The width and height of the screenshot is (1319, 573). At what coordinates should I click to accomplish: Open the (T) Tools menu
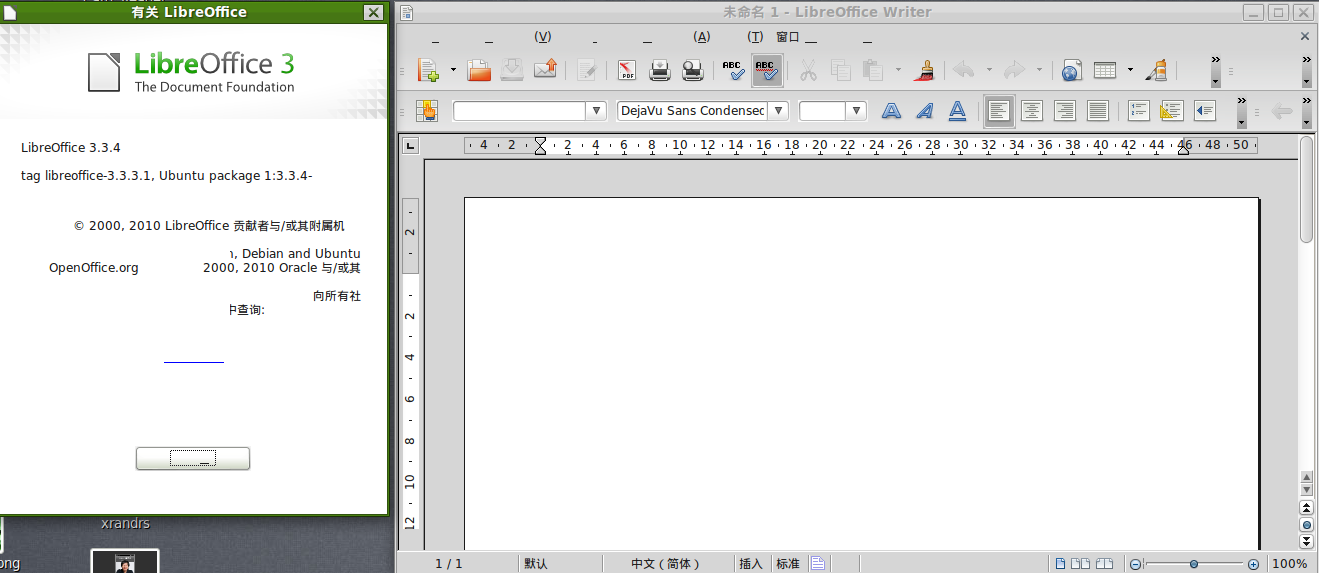[x=755, y=37]
